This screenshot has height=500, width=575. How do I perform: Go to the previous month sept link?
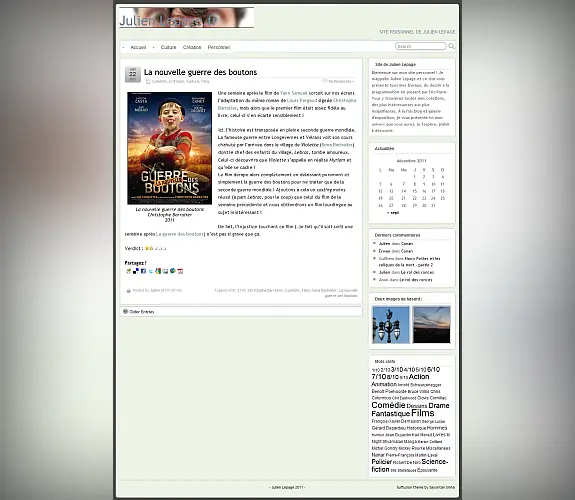[x=393, y=213]
